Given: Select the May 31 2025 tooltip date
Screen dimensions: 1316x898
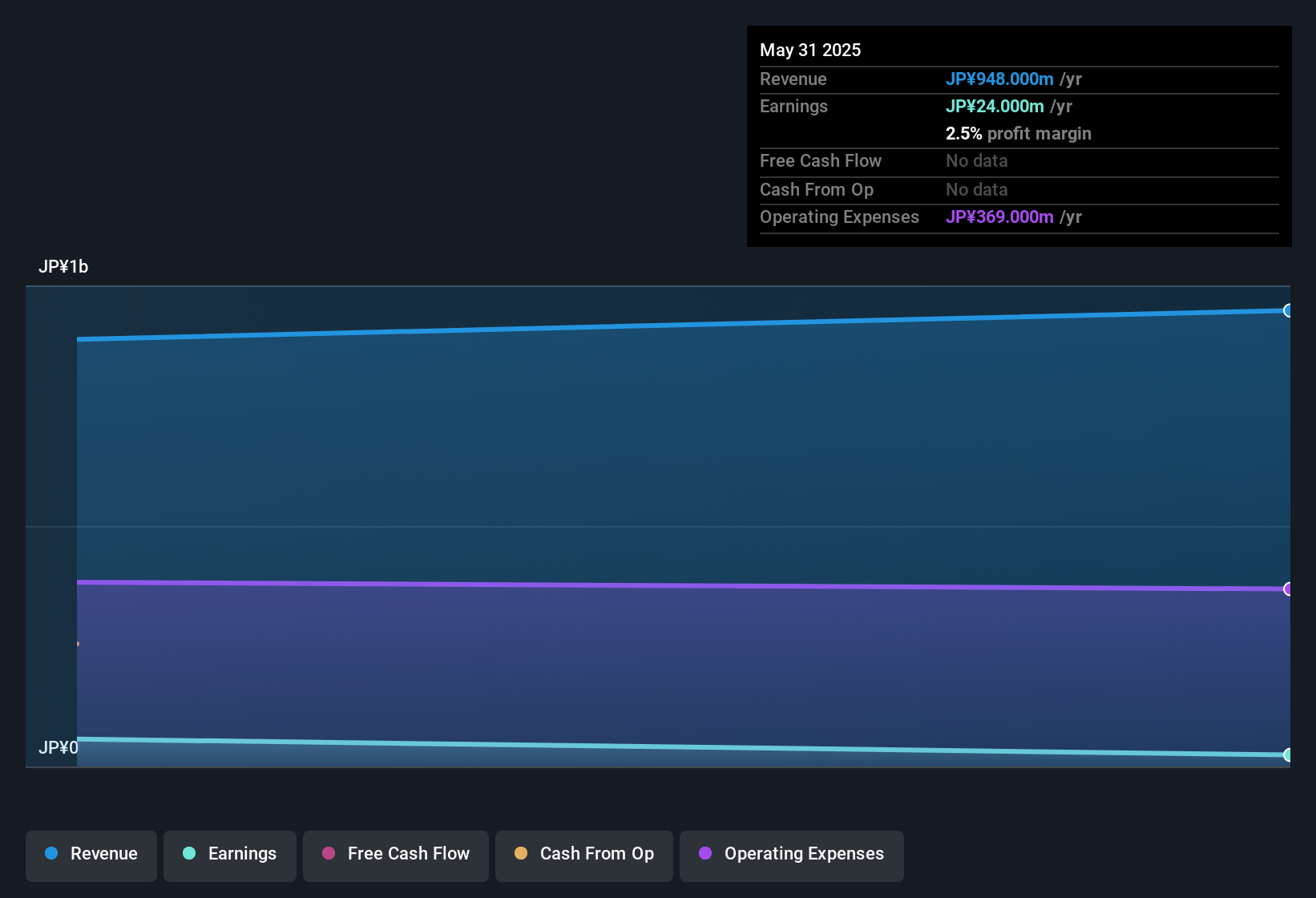Looking at the screenshot, I should 810,50.
